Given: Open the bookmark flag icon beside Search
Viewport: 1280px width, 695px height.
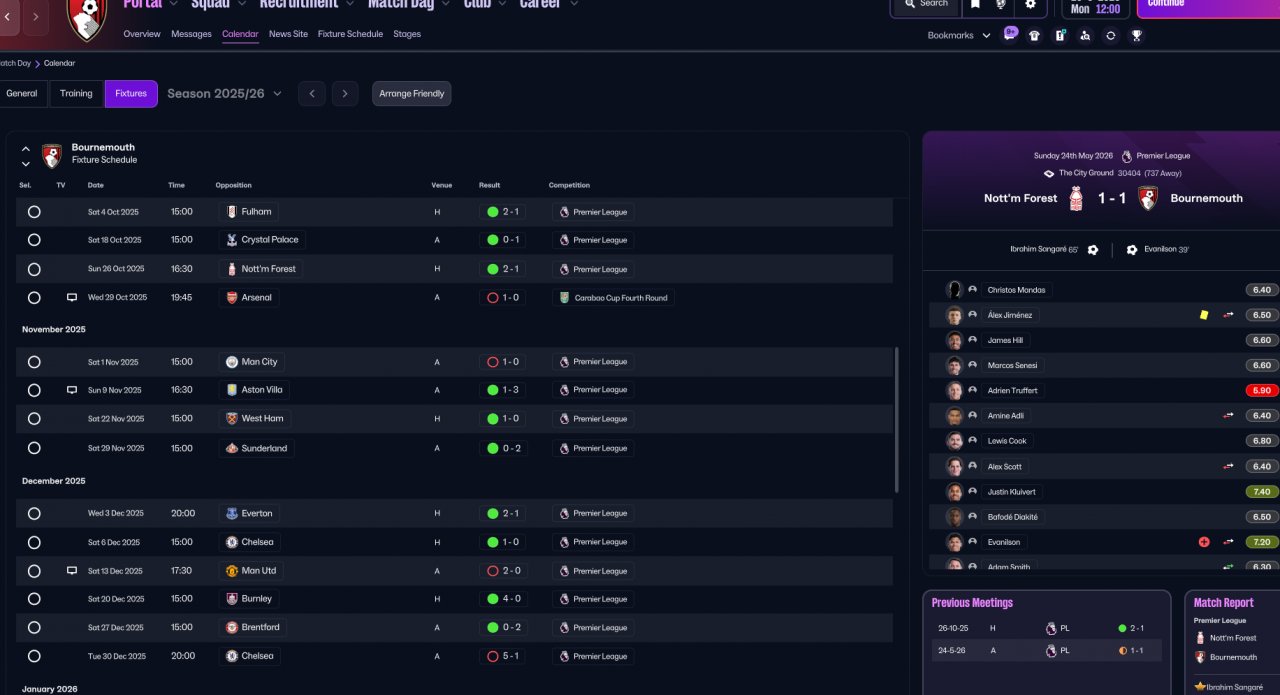Looking at the screenshot, I should pyautogui.click(x=975, y=4).
